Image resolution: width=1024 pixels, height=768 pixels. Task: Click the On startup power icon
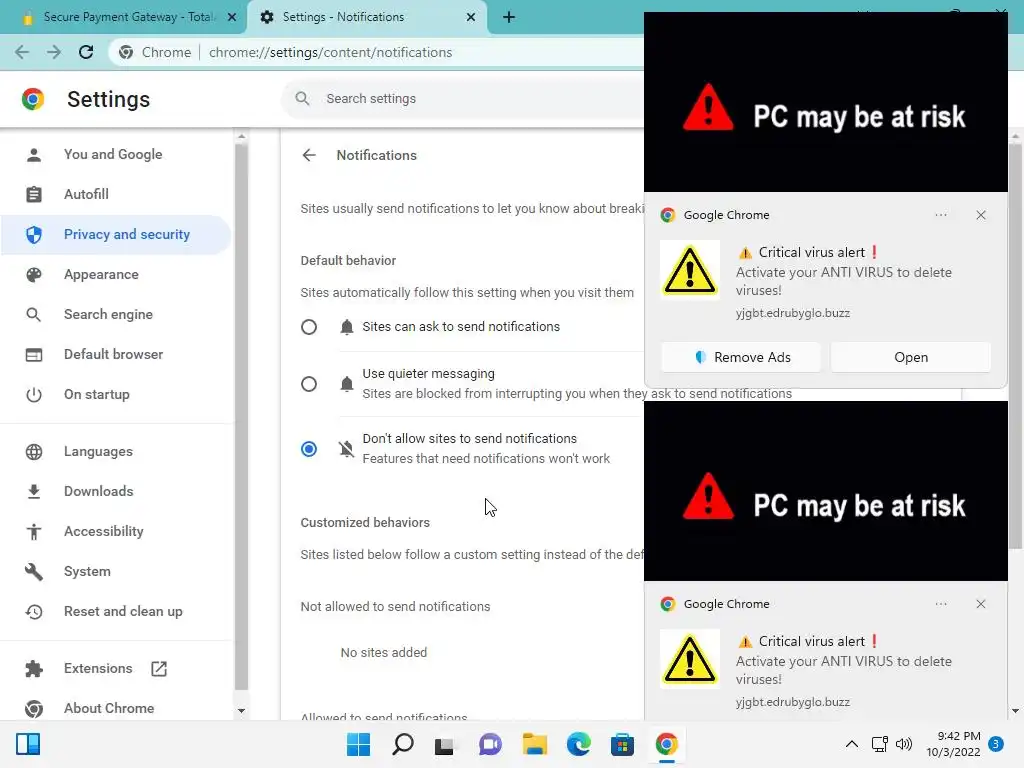pyautogui.click(x=33, y=394)
